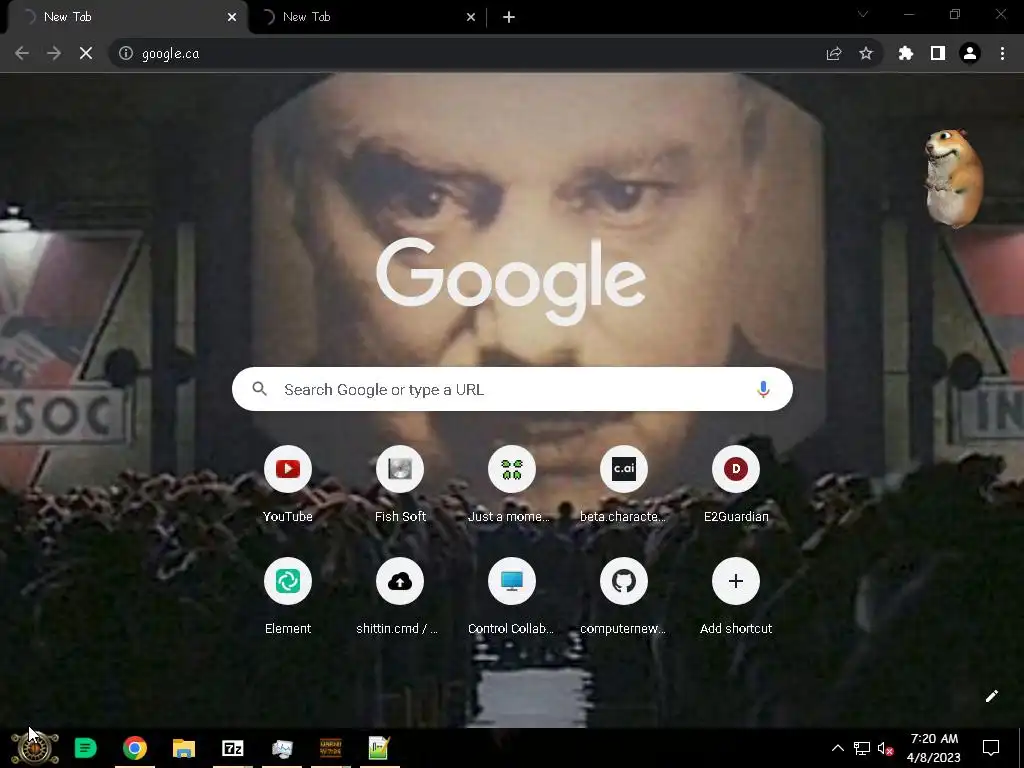The height and width of the screenshot is (768, 1024).
Task: Click the hamster figure on the page
Action: [x=953, y=178]
